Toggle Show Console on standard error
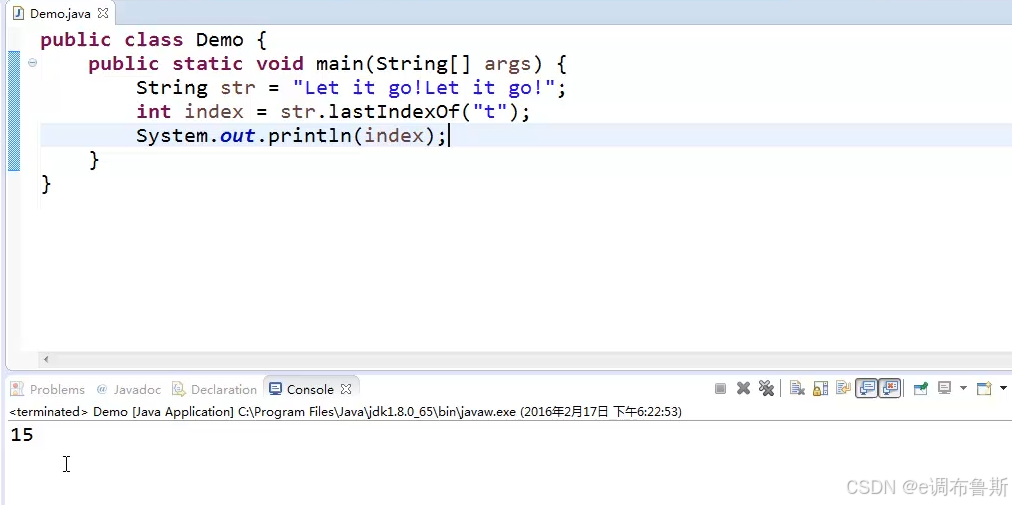The width and height of the screenshot is (1012, 505). (x=890, y=388)
